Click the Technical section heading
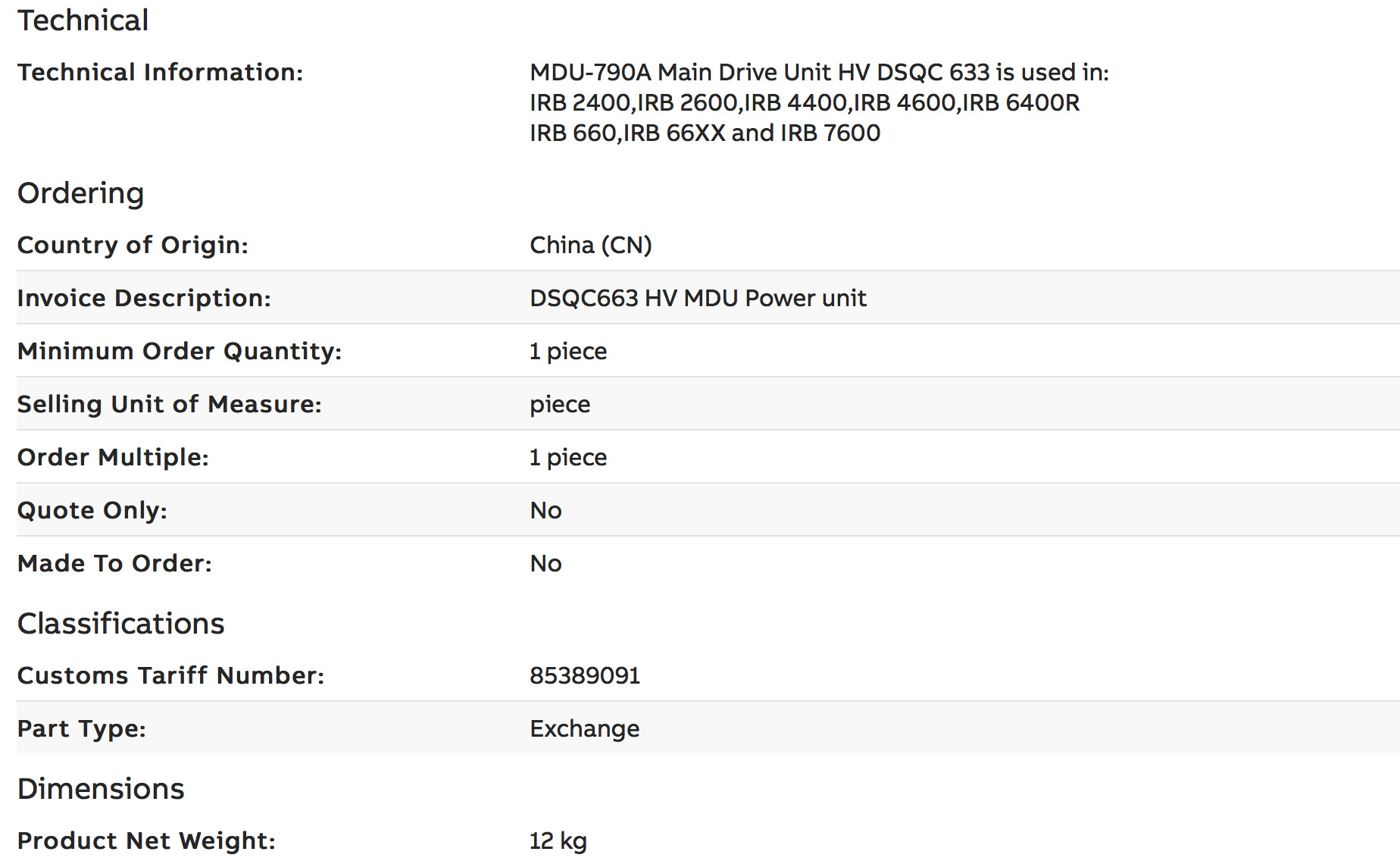This screenshot has height=861, width=1400. pyautogui.click(x=83, y=20)
